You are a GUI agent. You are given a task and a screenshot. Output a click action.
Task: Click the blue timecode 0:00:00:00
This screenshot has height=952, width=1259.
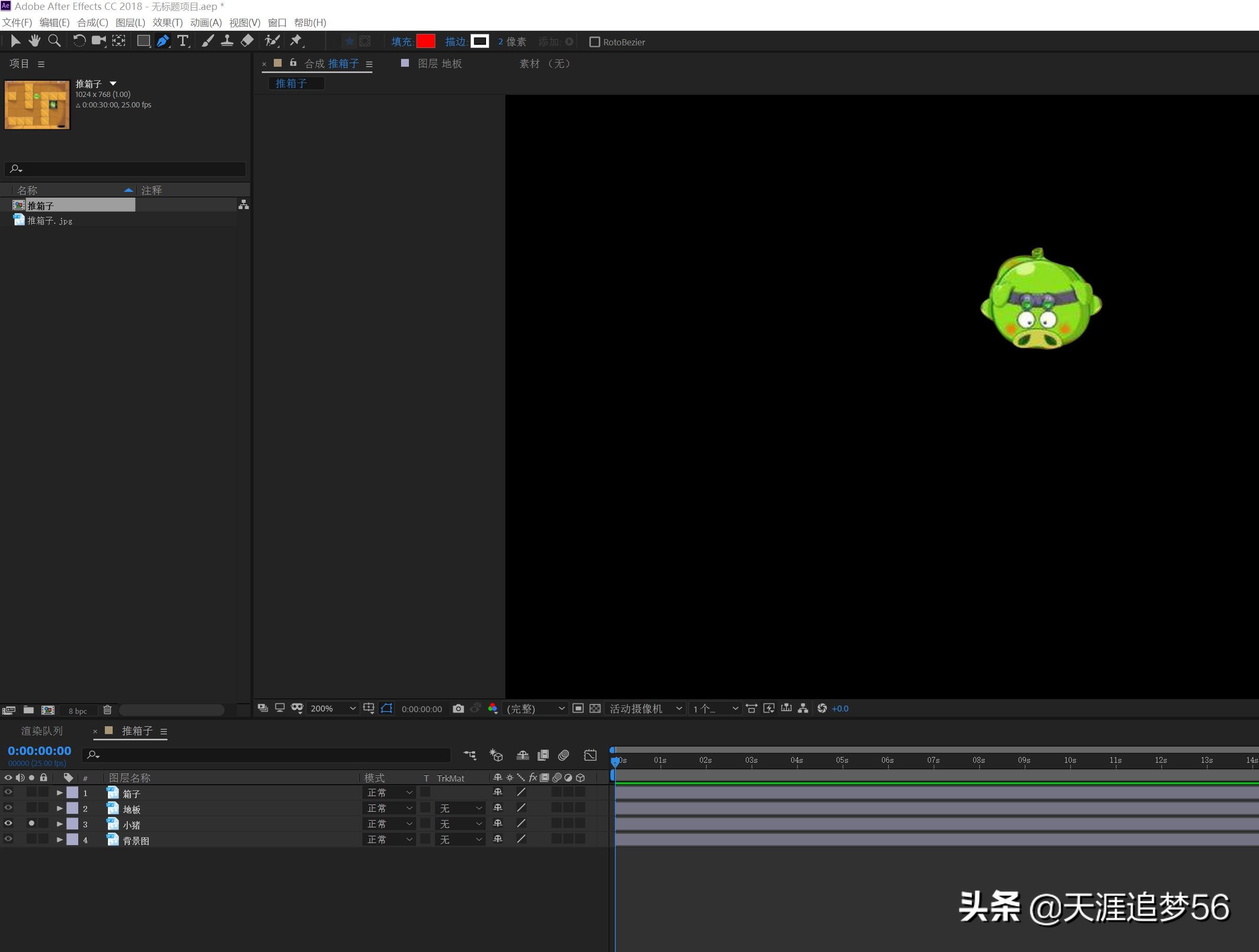coord(39,751)
